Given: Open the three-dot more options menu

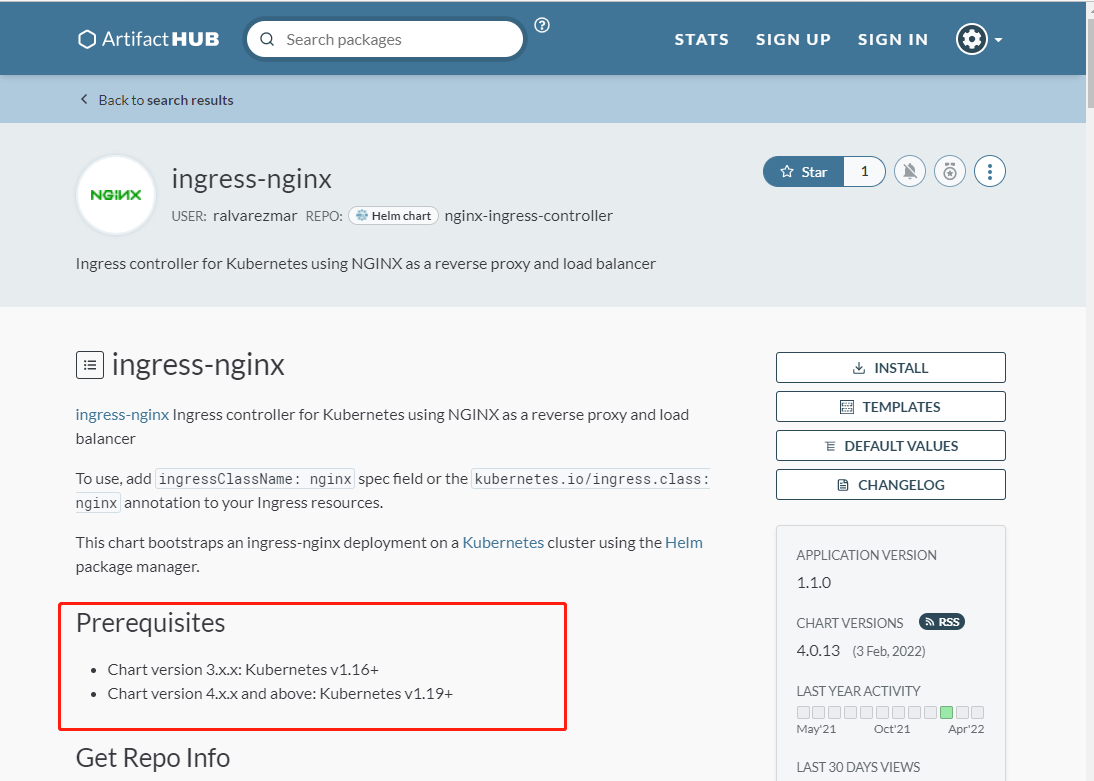Looking at the screenshot, I should [x=989, y=172].
